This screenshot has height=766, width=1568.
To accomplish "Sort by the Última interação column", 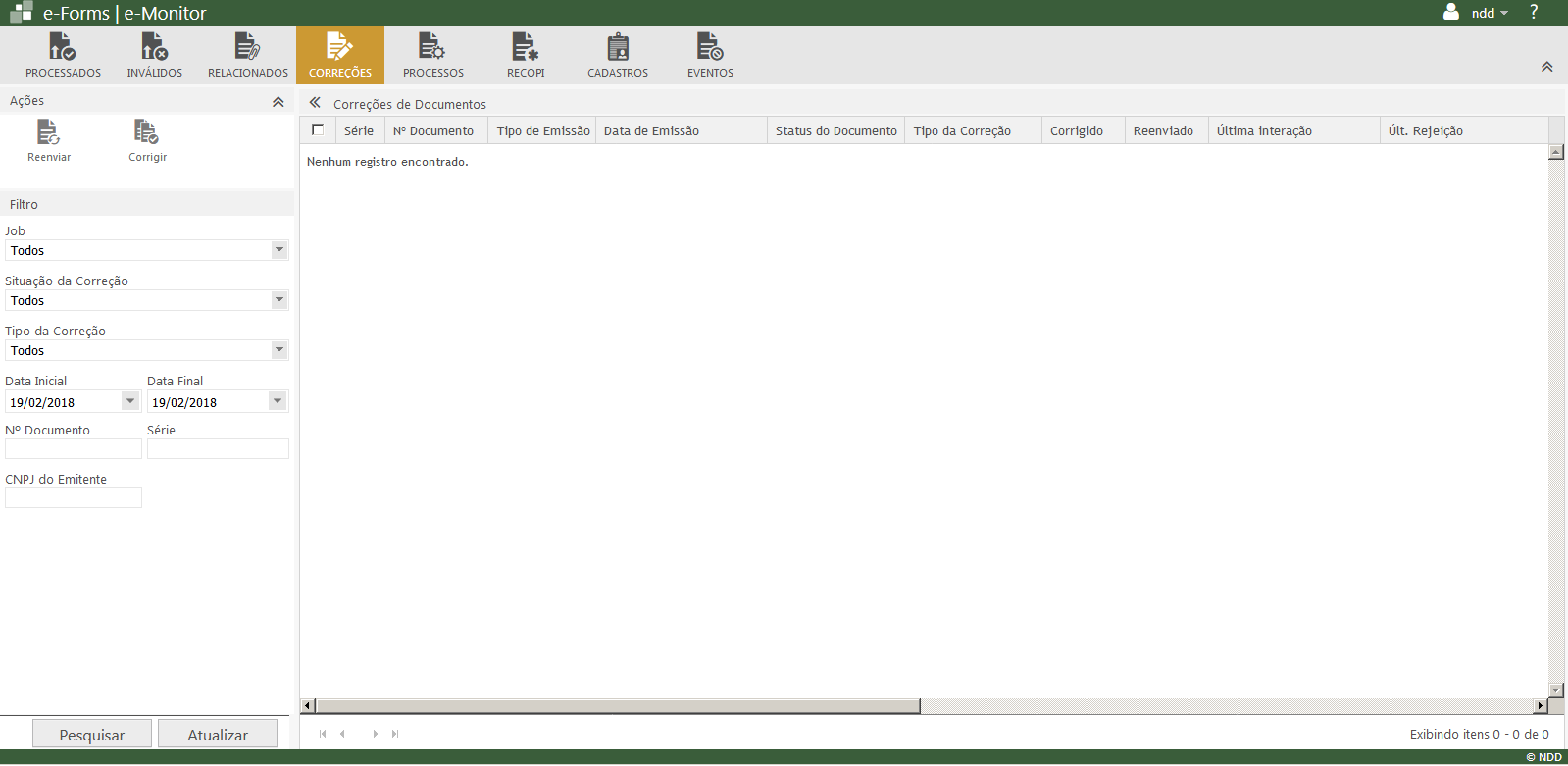I will pos(1294,130).
